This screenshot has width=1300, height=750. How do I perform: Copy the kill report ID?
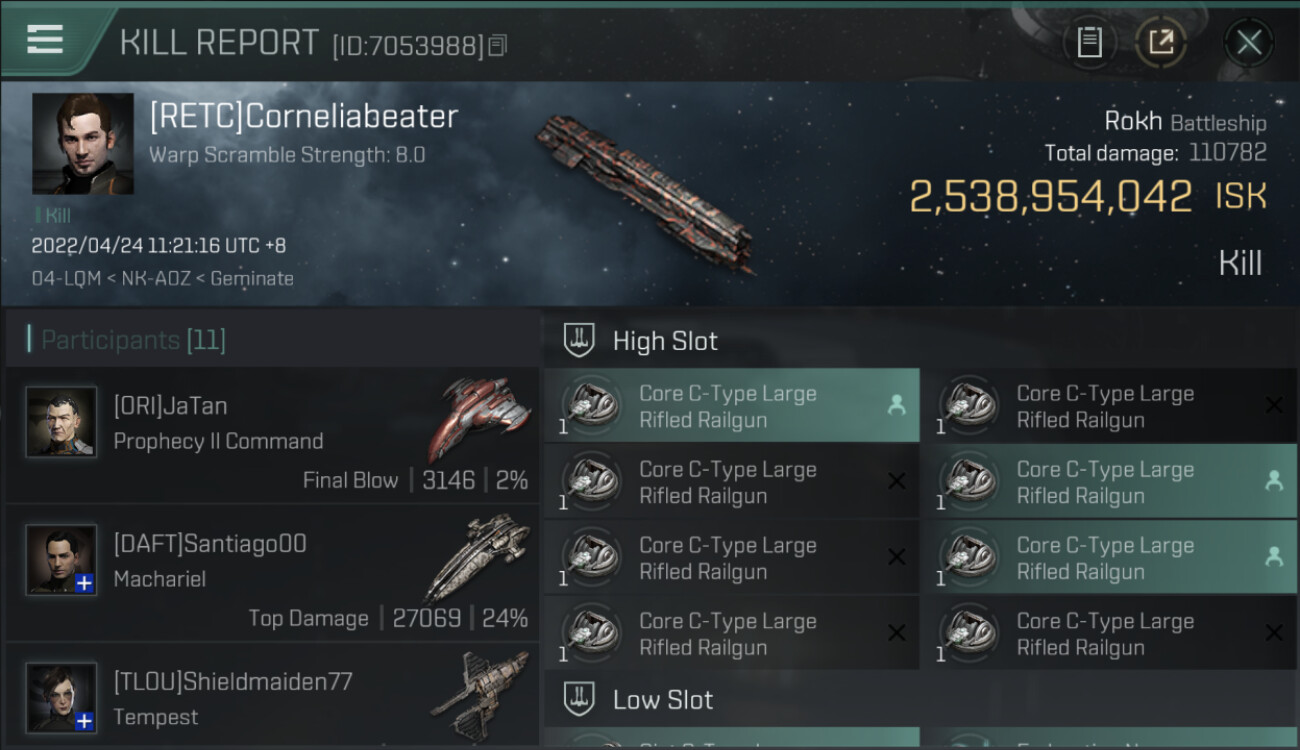coord(498,45)
